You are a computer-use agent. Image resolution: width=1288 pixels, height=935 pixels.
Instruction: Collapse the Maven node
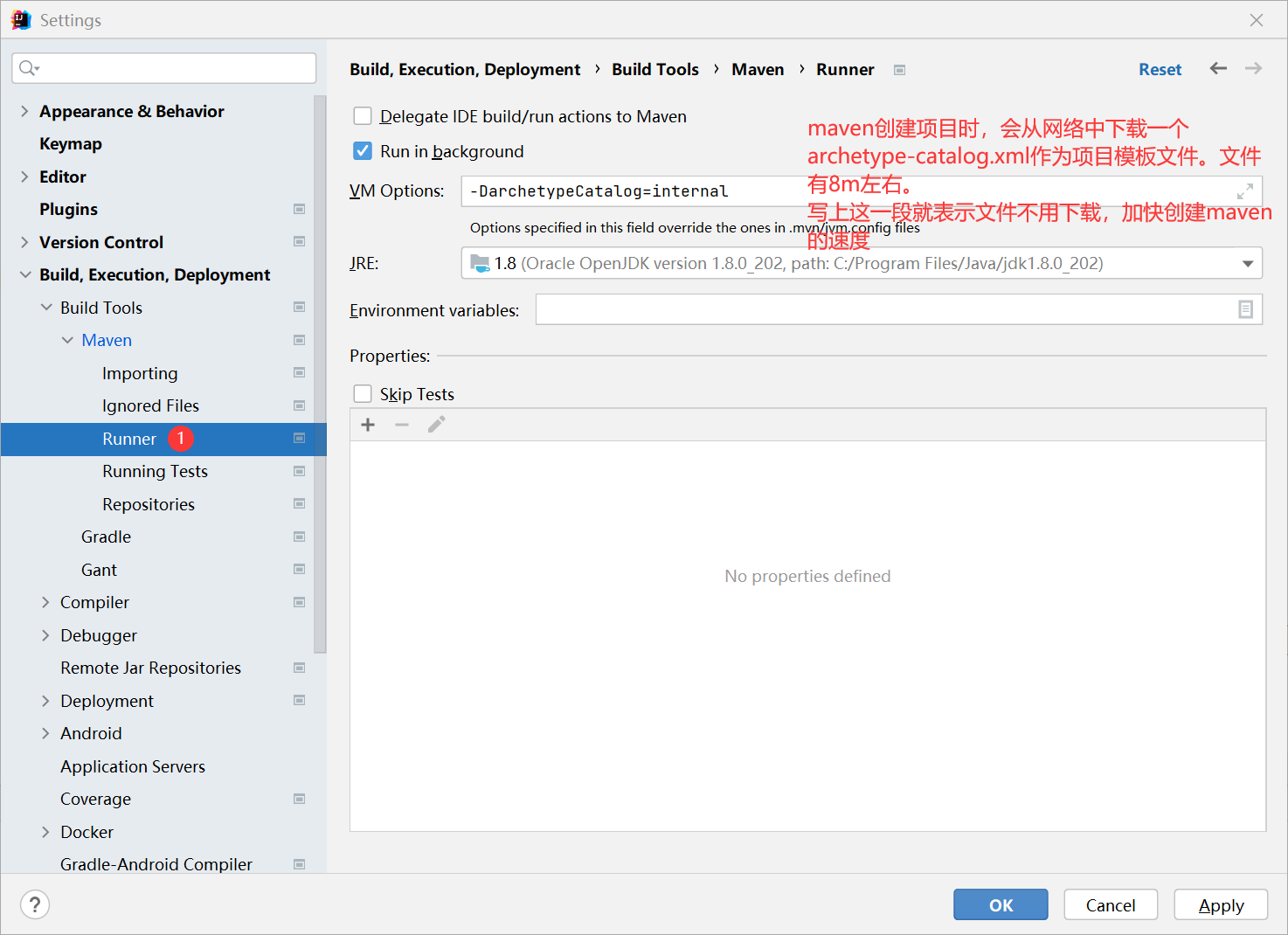click(67, 340)
